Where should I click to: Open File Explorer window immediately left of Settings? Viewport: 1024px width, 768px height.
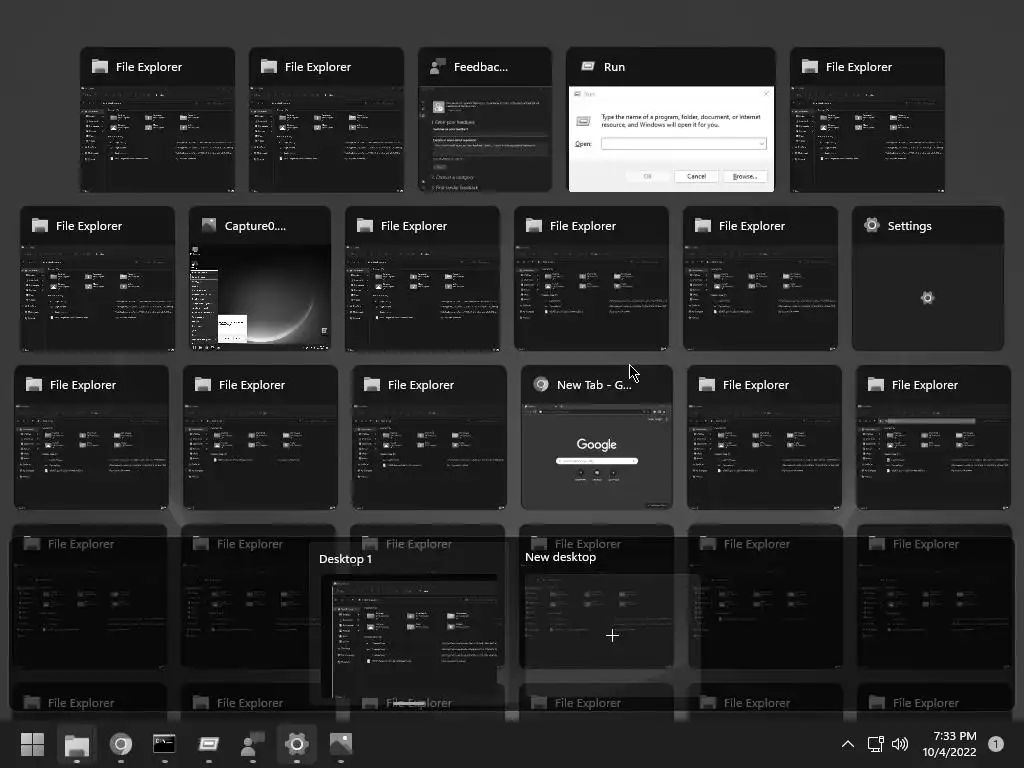pos(760,279)
